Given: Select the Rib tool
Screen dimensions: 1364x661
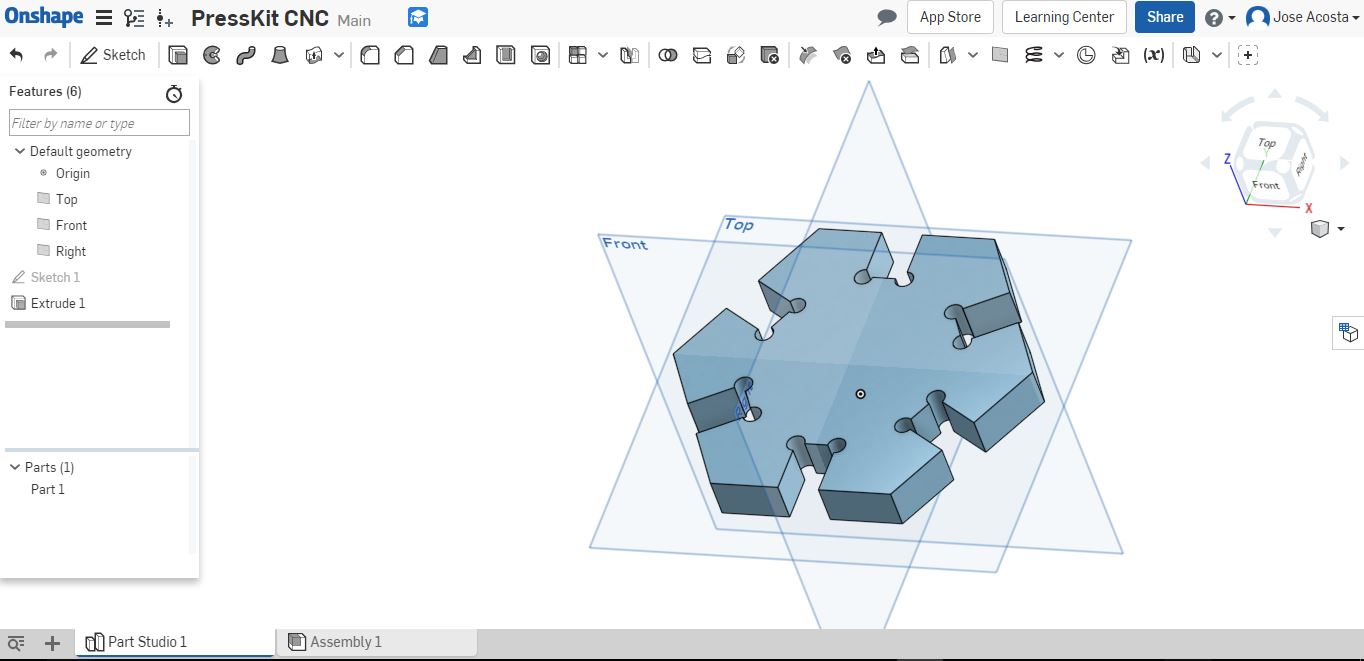Looking at the screenshot, I should click(x=472, y=55).
